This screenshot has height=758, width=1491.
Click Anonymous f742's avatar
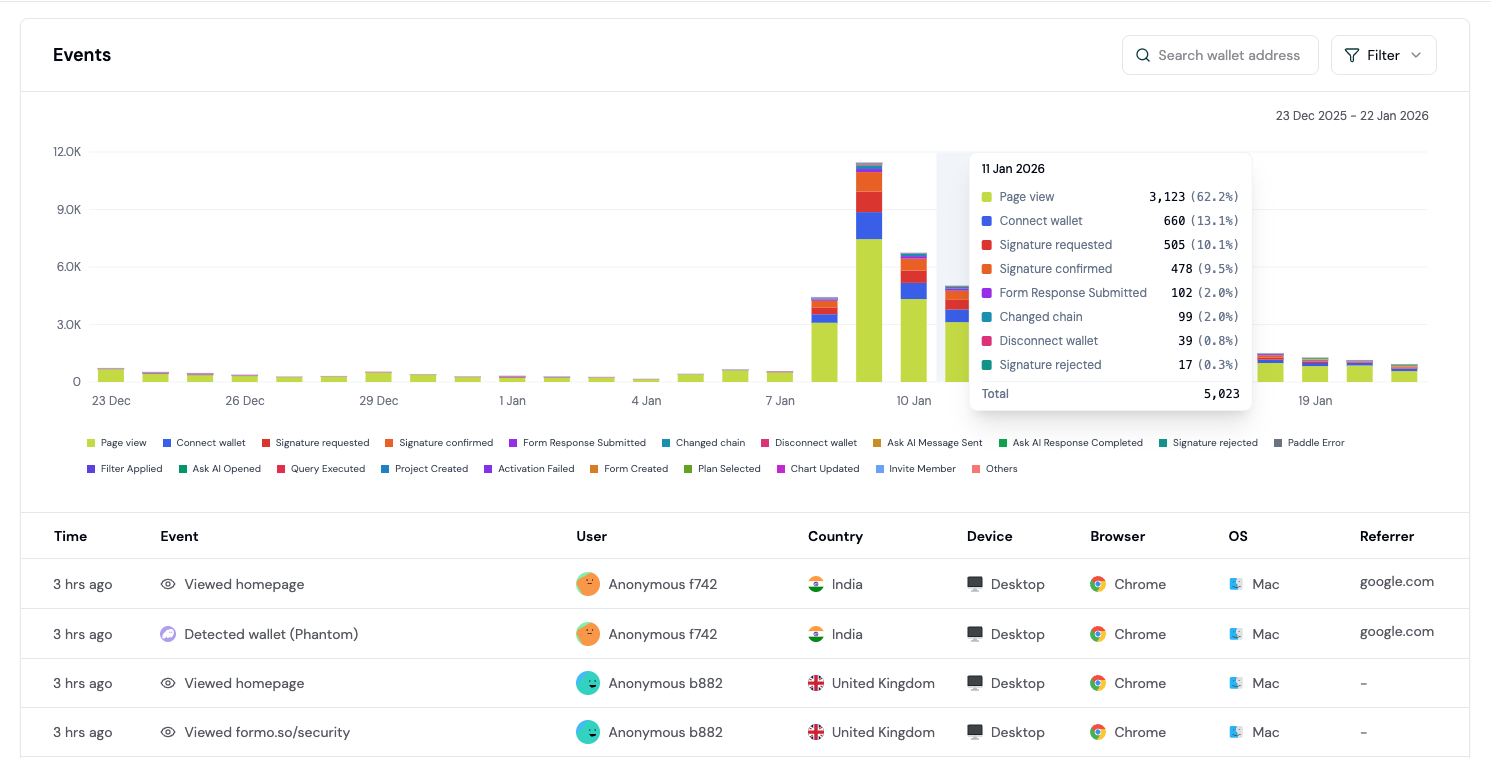588,584
